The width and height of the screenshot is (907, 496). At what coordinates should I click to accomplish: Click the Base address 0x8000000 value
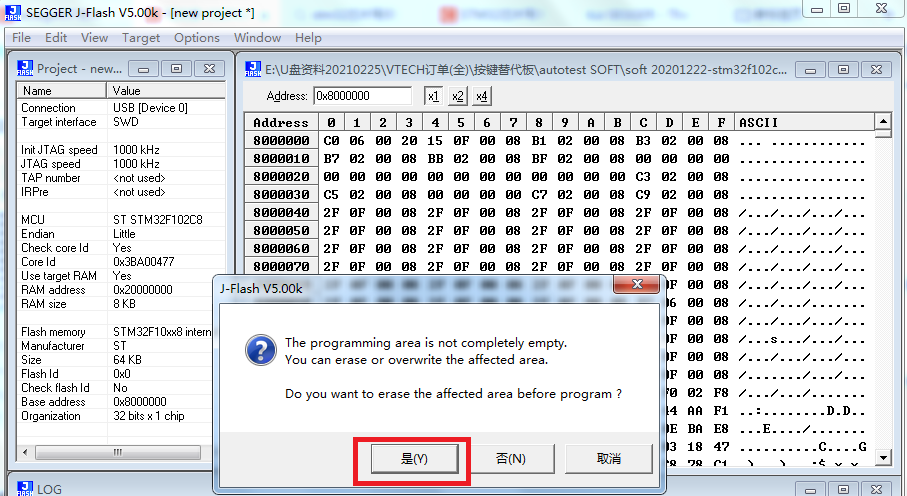point(140,402)
